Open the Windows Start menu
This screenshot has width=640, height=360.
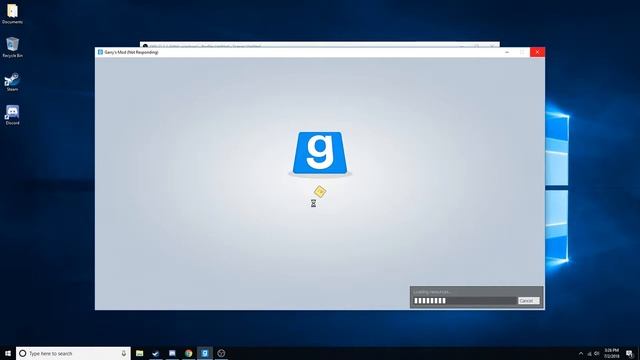(x=8, y=353)
